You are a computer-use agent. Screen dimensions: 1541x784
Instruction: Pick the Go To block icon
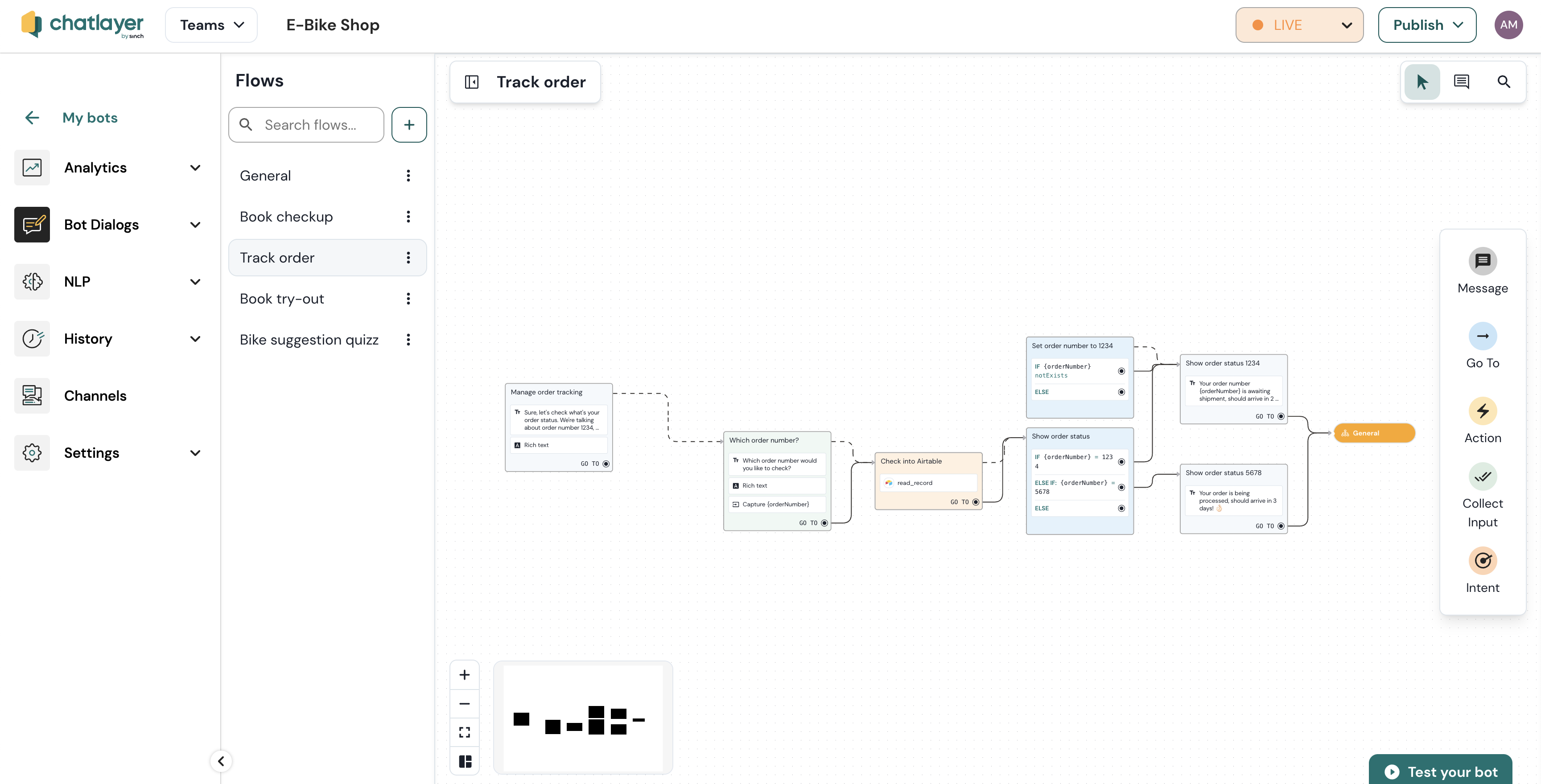pos(1483,336)
